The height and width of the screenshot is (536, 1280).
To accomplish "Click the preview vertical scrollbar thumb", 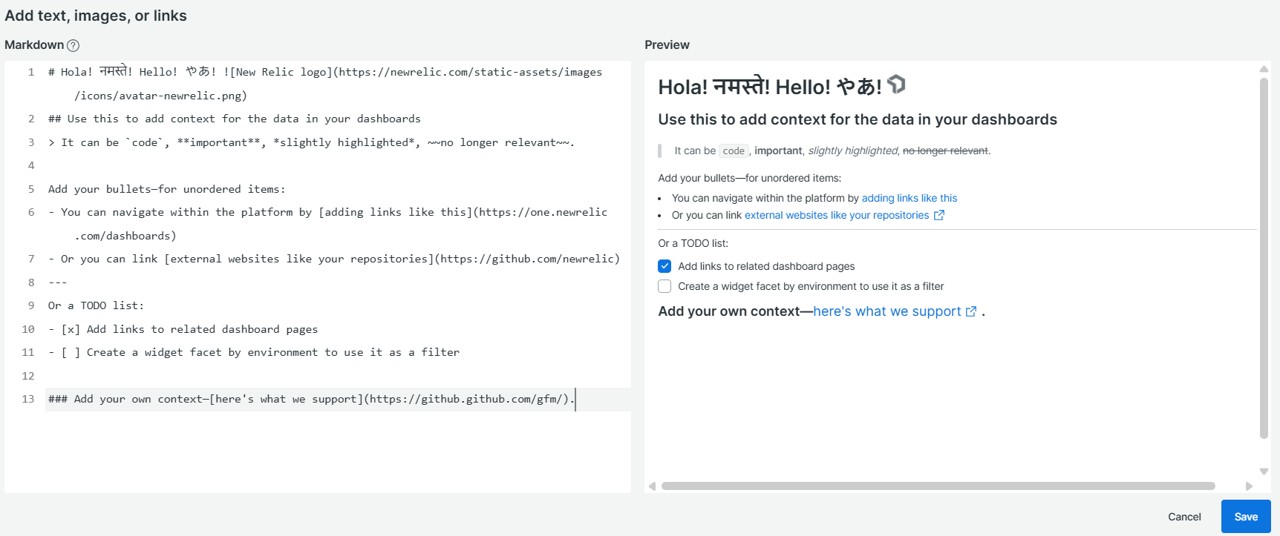I will [1264, 258].
